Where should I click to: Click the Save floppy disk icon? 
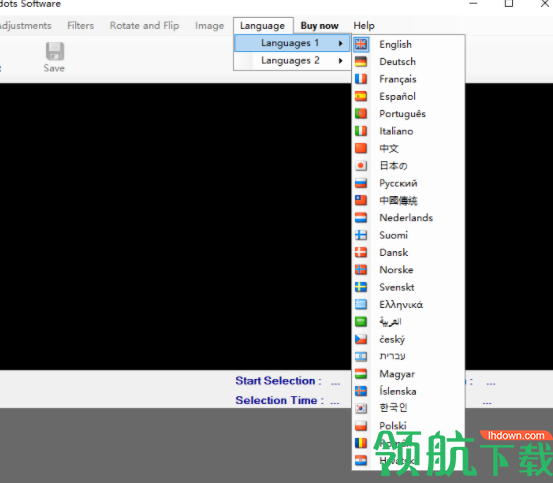coord(55,51)
